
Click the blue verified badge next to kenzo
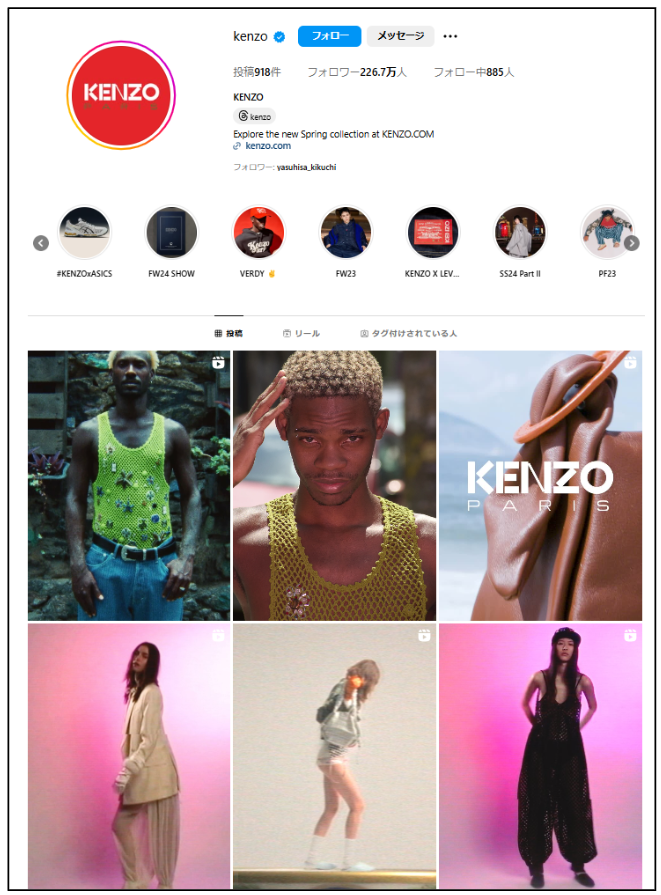[279, 37]
